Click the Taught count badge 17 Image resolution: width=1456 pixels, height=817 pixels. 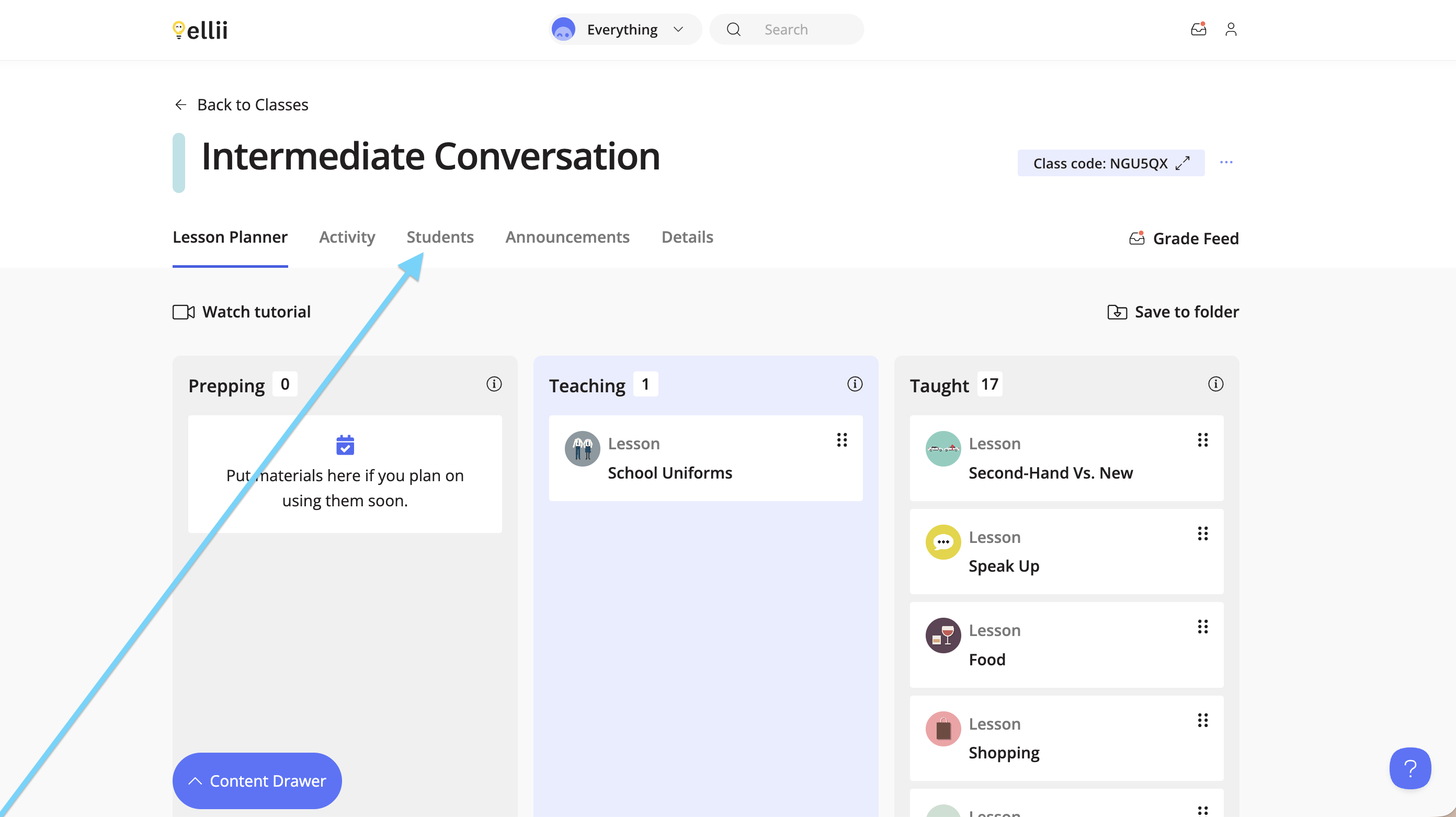click(989, 384)
